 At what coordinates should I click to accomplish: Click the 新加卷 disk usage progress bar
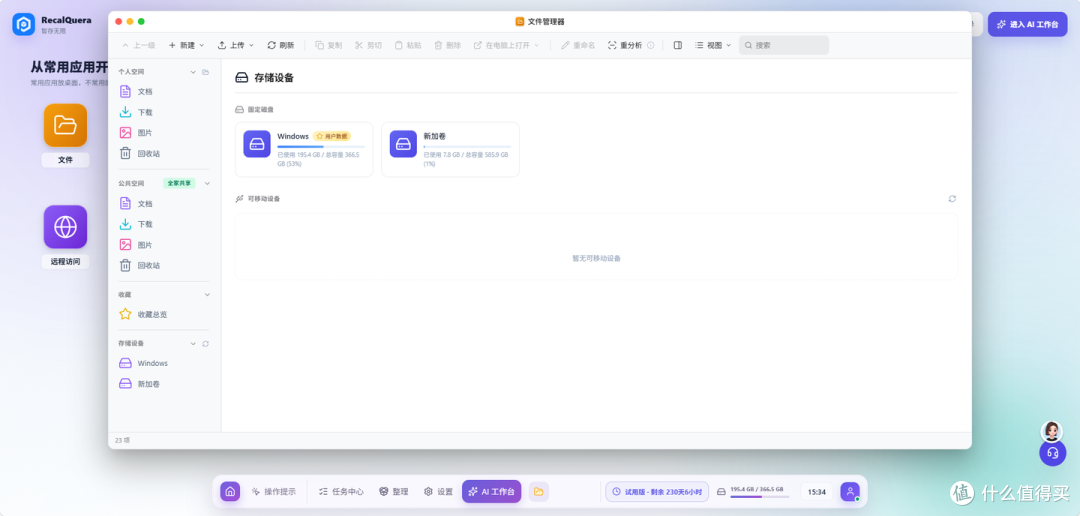tap(467, 147)
